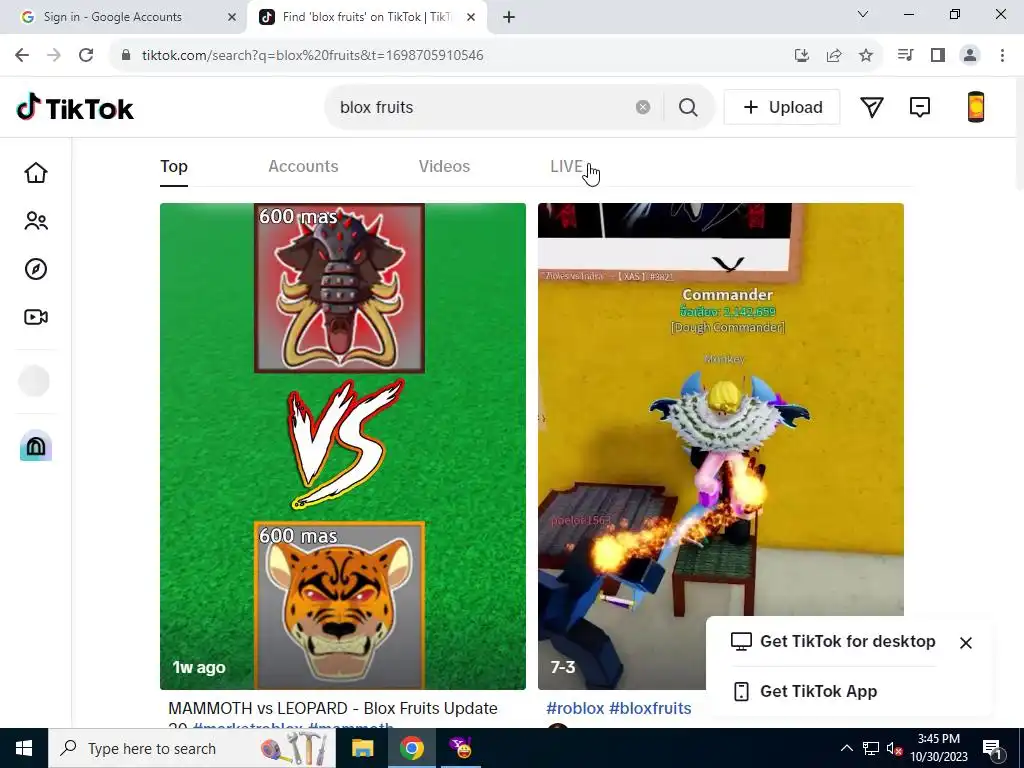Click the search magnifier button
1024x768 pixels.
tap(688, 107)
